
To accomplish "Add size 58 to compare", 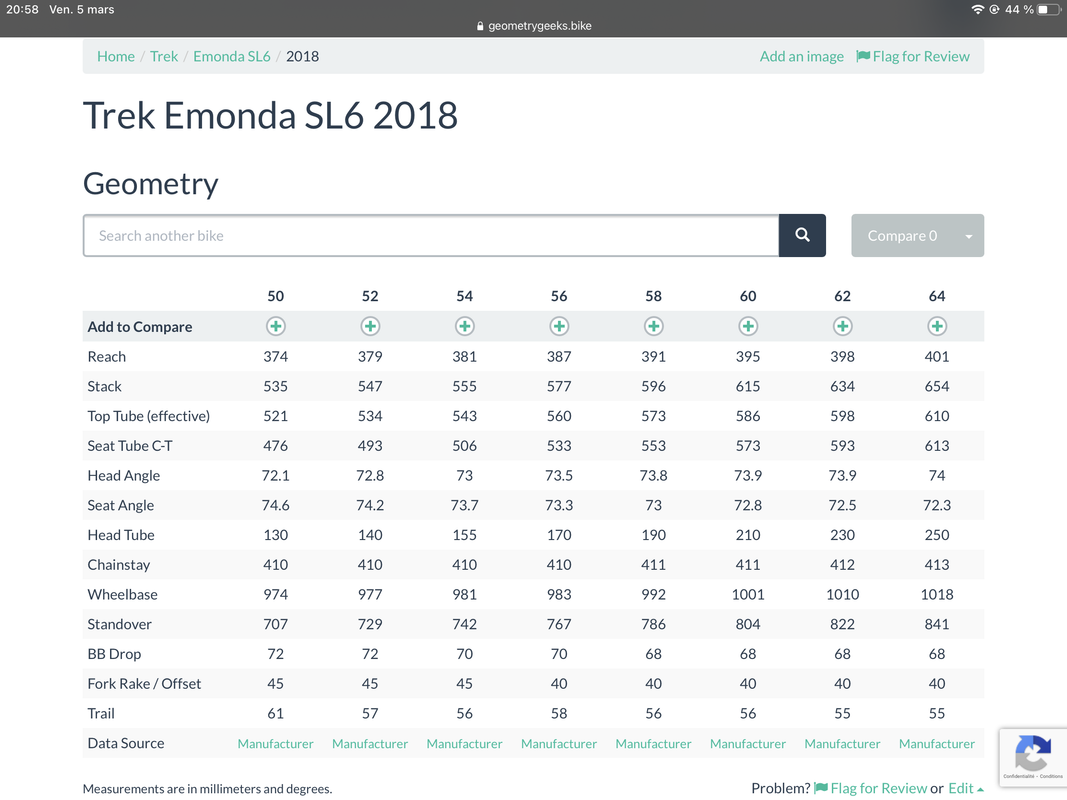I will pos(654,327).
